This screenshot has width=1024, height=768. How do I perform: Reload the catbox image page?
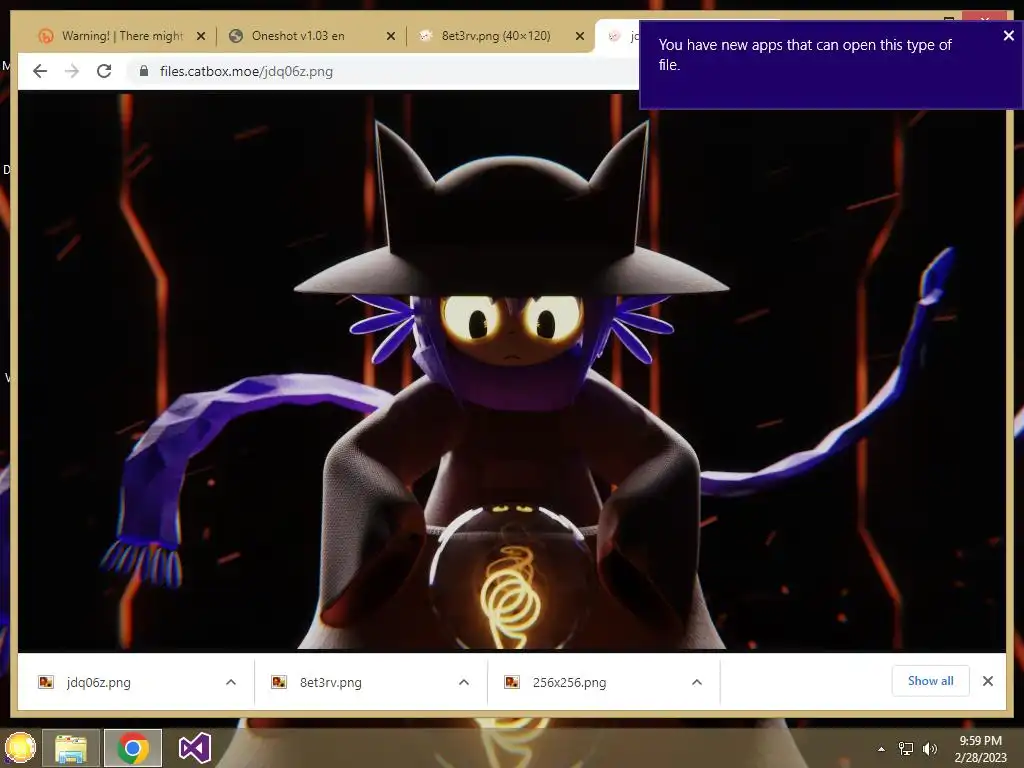pos(104,71)
